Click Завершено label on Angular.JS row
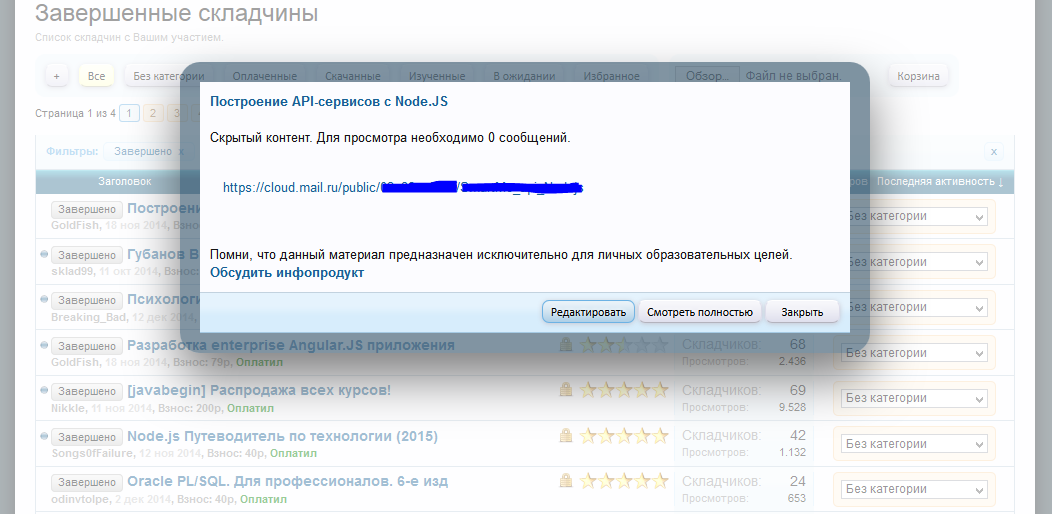This screenshot has height=514, width=1052. click(x=87, y=346)
